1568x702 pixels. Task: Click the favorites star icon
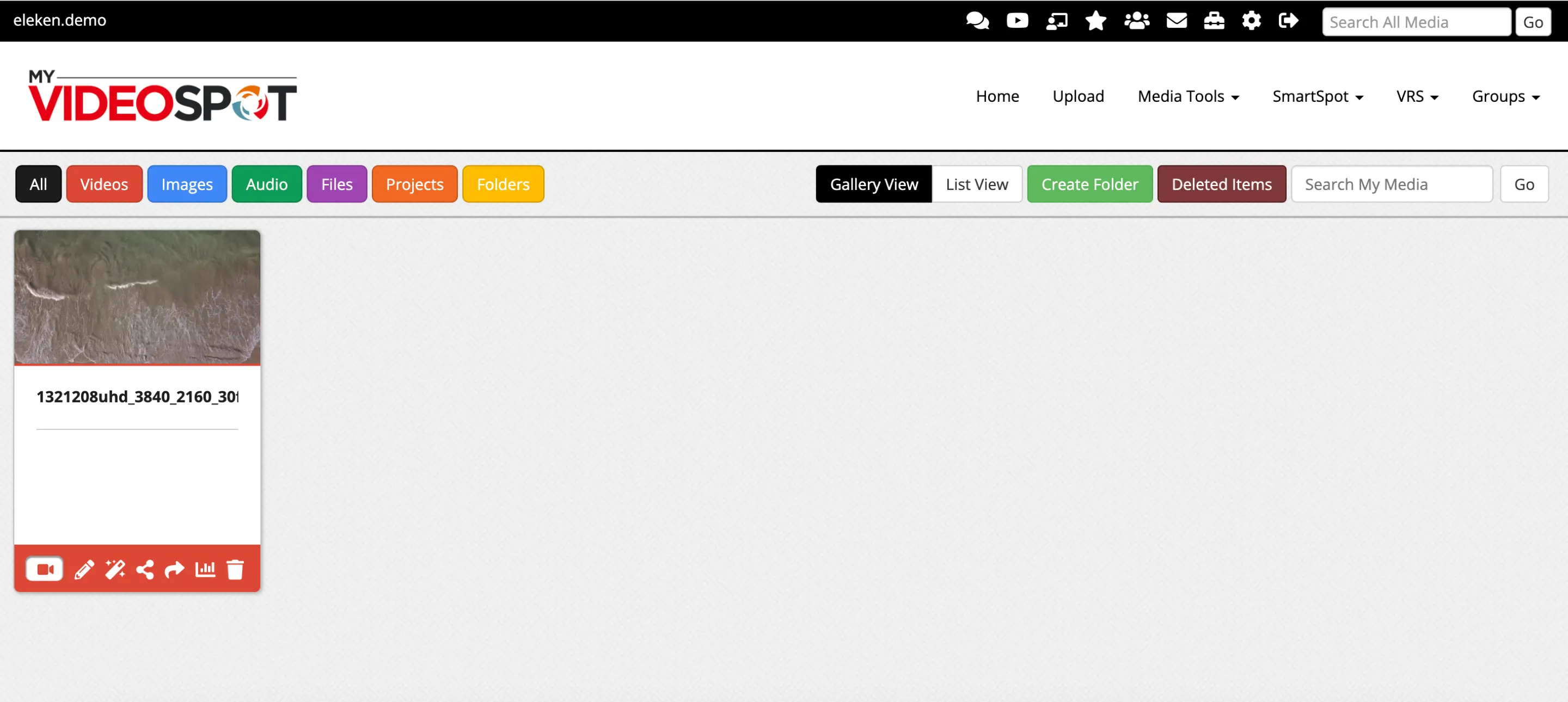(1095, 21)
